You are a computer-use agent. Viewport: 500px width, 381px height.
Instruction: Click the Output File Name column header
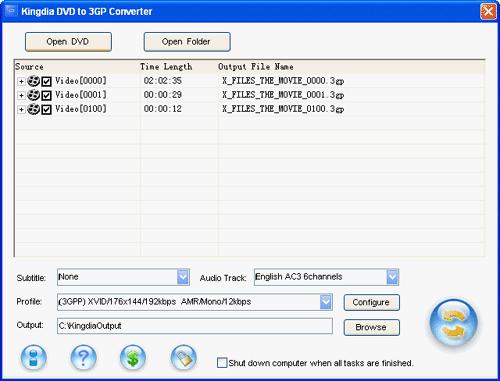click(x=351, y=67)
